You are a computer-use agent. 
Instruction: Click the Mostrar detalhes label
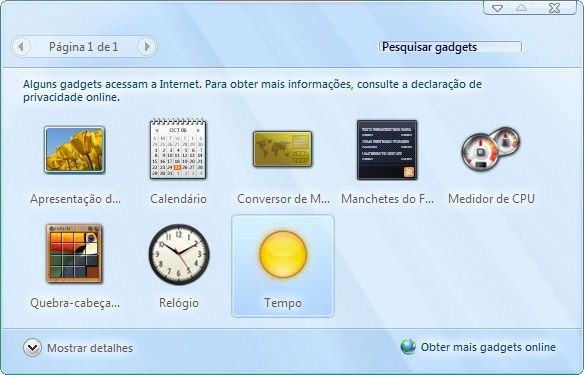[90, 348]
